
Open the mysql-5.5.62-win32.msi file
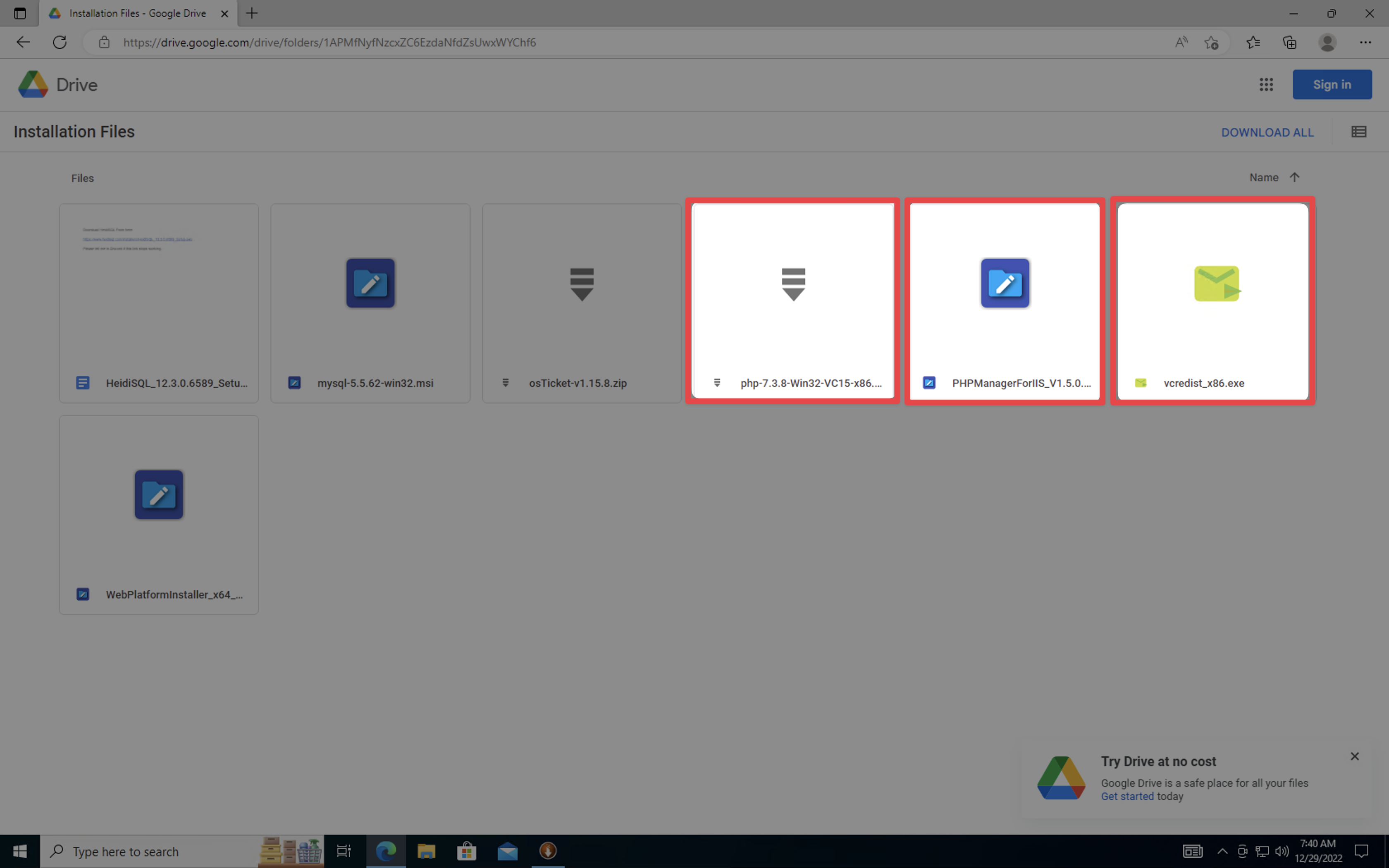pos(370,303)
